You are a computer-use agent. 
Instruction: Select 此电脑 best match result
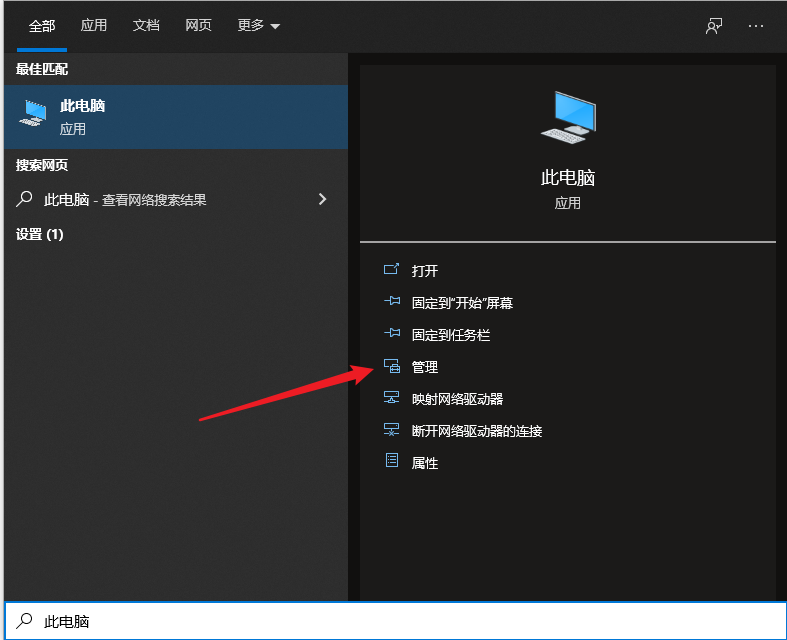coord(176,117)
